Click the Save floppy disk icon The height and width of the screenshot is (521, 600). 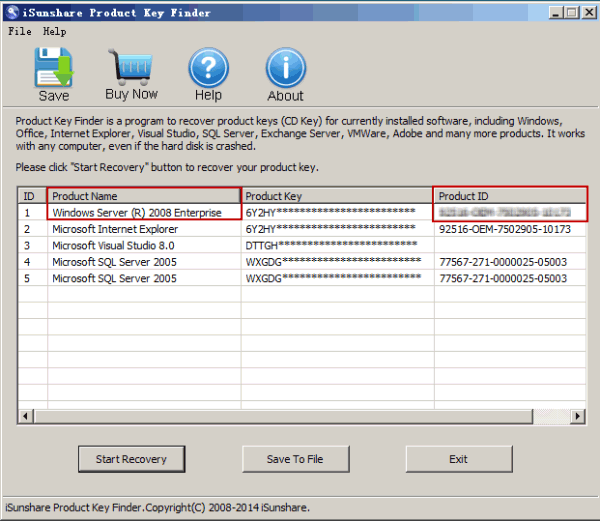pos(54,67)
